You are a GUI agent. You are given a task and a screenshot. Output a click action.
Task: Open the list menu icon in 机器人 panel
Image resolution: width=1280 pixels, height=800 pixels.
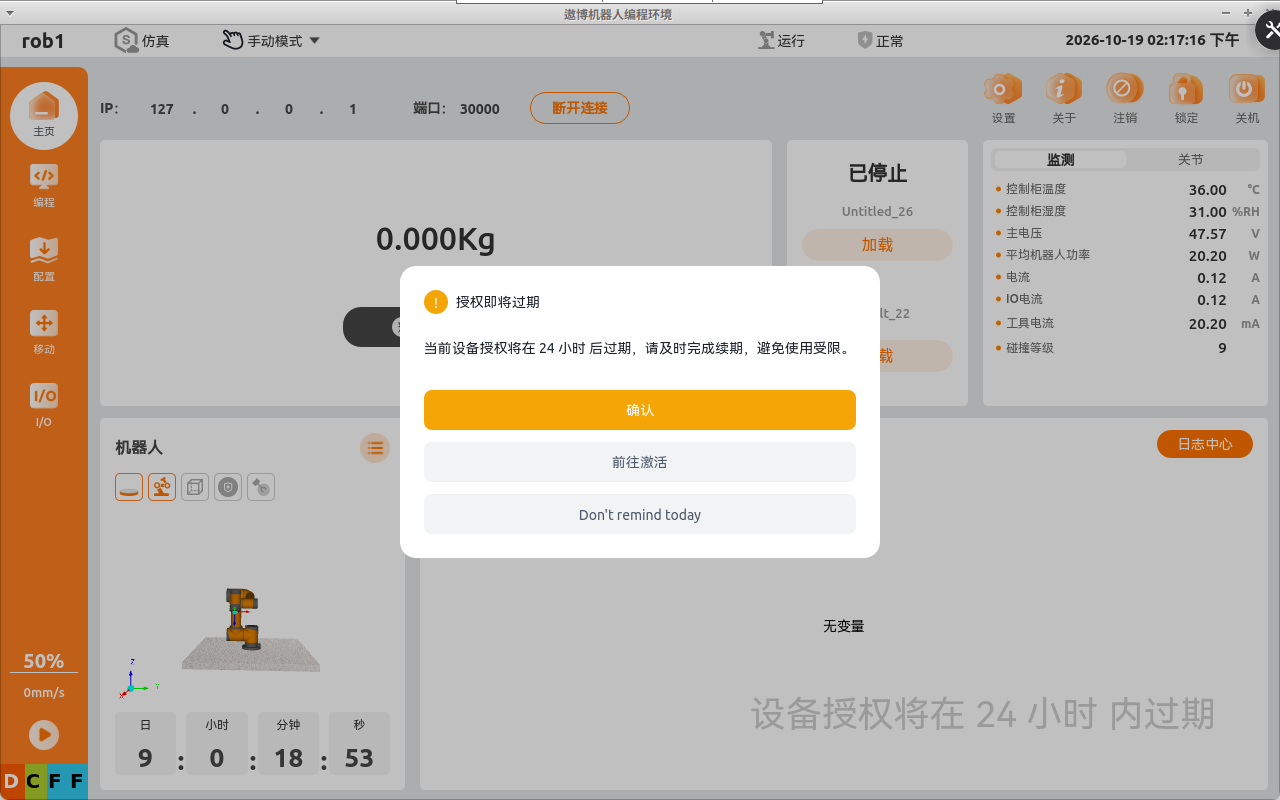point(375,448)
